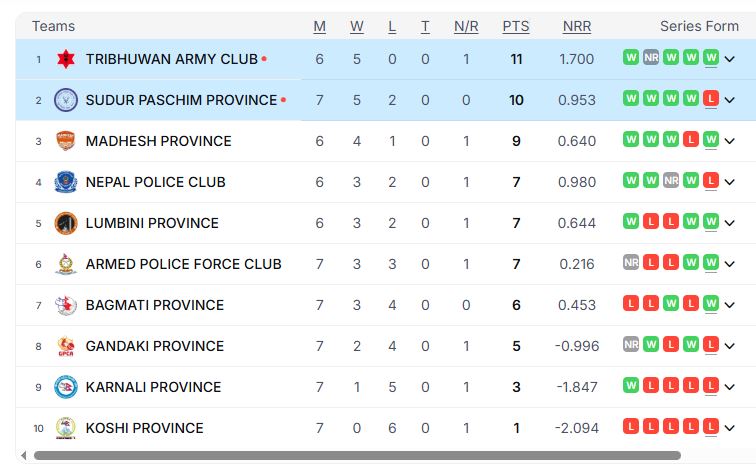This screenshot has width=756, height=475.
Task: Click the Madhesh Province team logo
Action: (x=66, y=141)
